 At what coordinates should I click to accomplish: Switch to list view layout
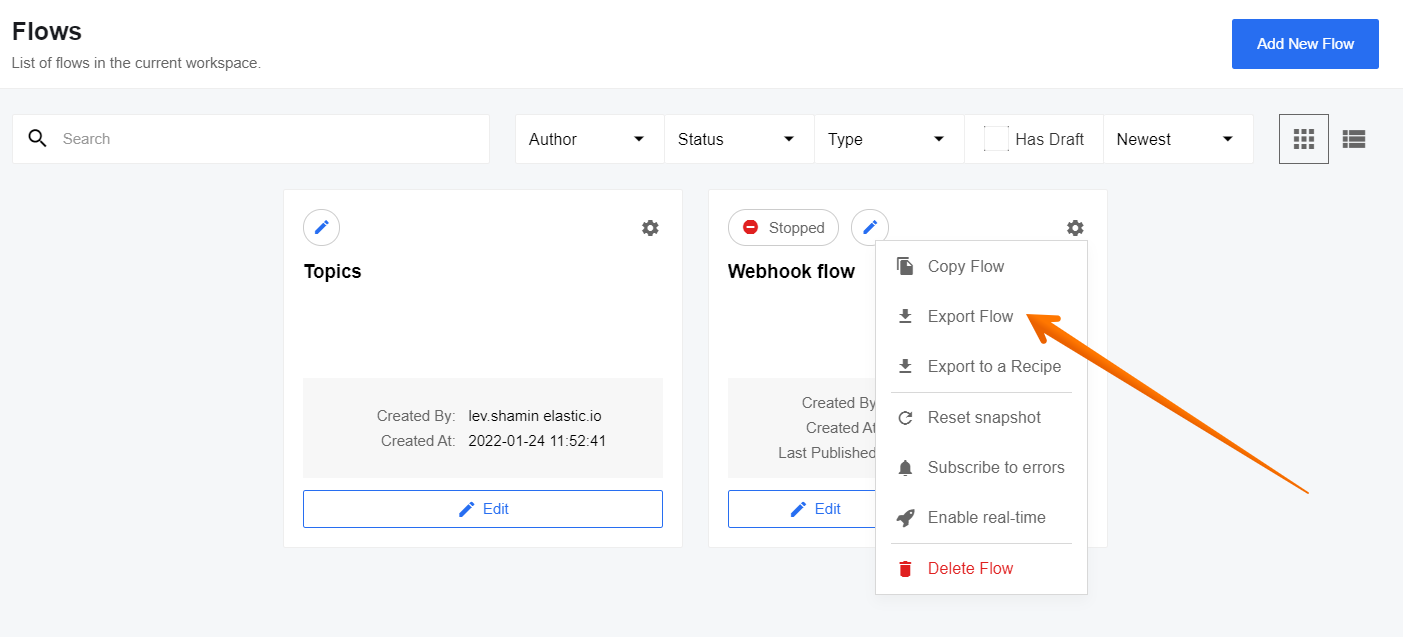[1354, 139]
